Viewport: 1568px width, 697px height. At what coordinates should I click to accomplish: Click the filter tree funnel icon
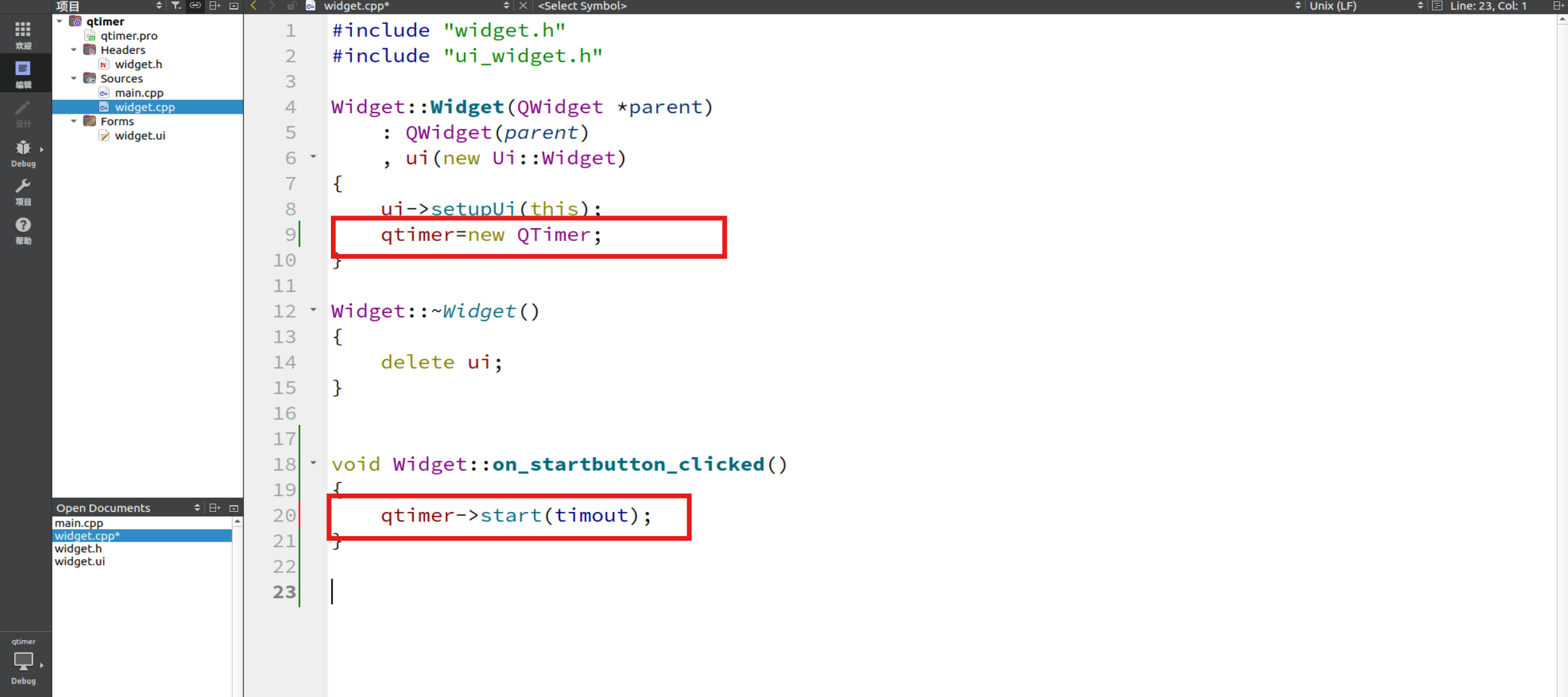176,6
